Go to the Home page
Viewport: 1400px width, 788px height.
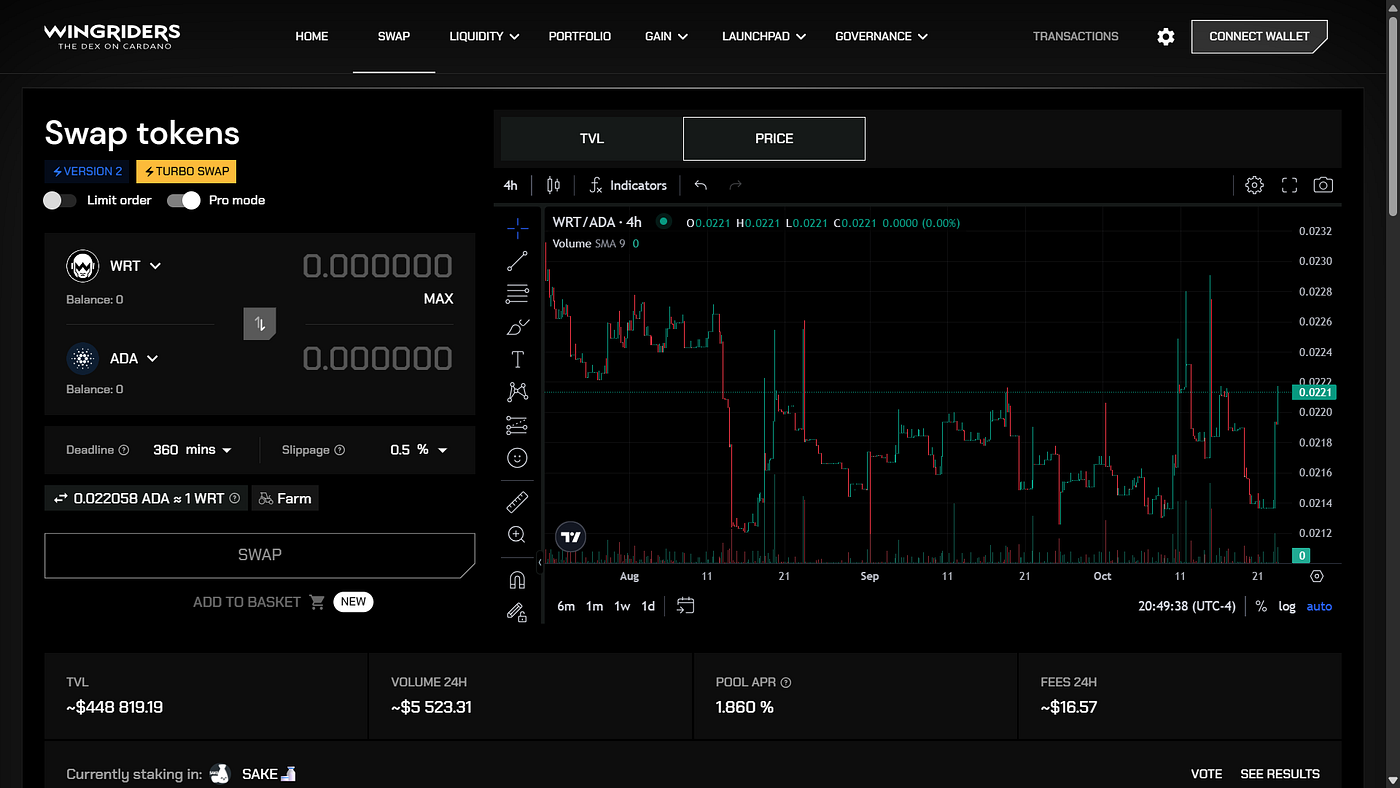(312, 36)
